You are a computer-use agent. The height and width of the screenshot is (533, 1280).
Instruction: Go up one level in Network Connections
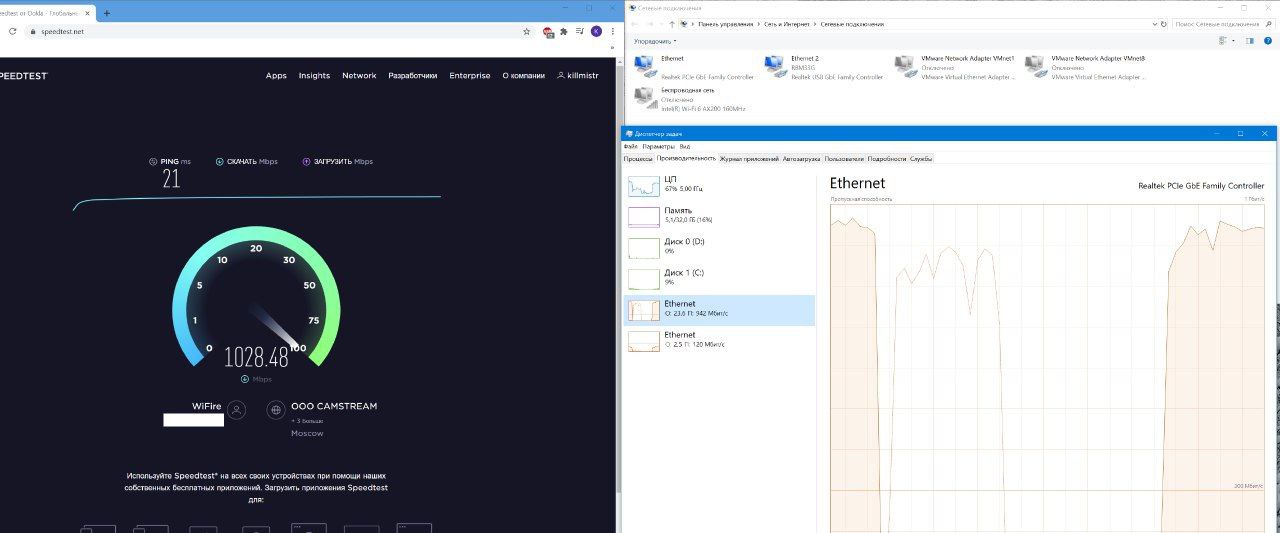click(x=670, y=23)
